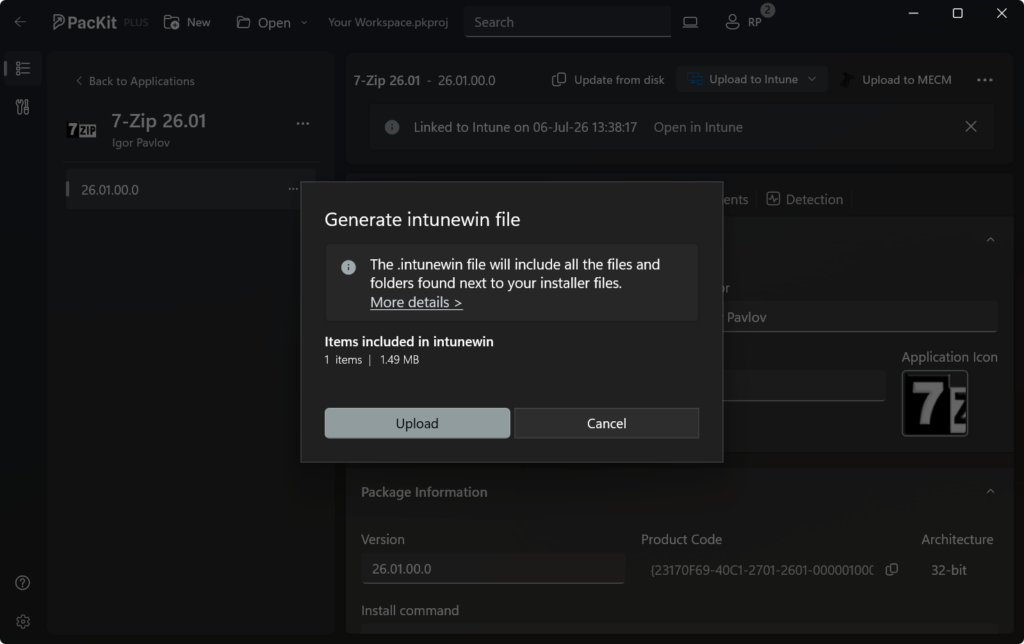Click the computer device icon

click(x=690, y=22)
